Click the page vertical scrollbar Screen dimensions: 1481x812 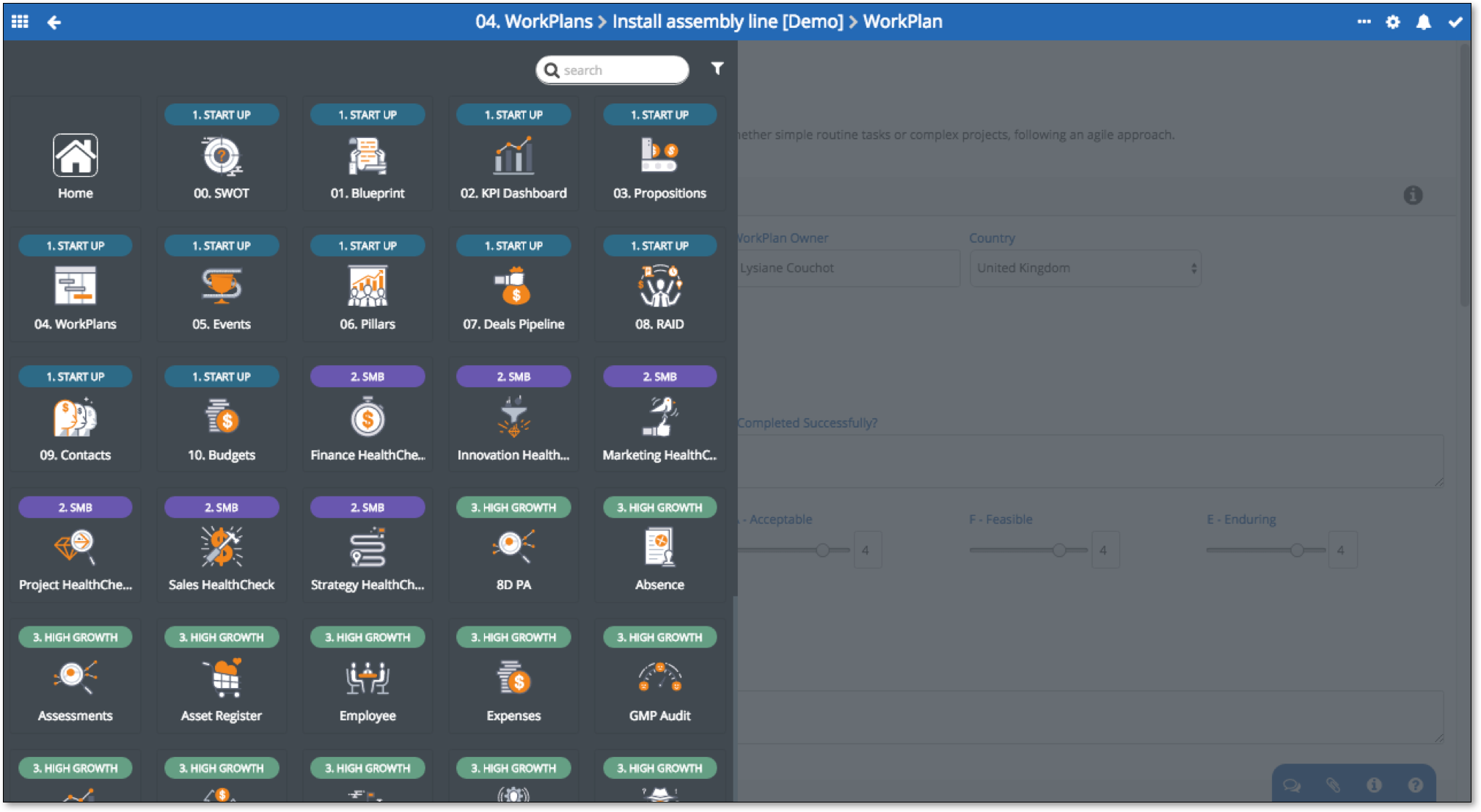[x=1464, y=176]
